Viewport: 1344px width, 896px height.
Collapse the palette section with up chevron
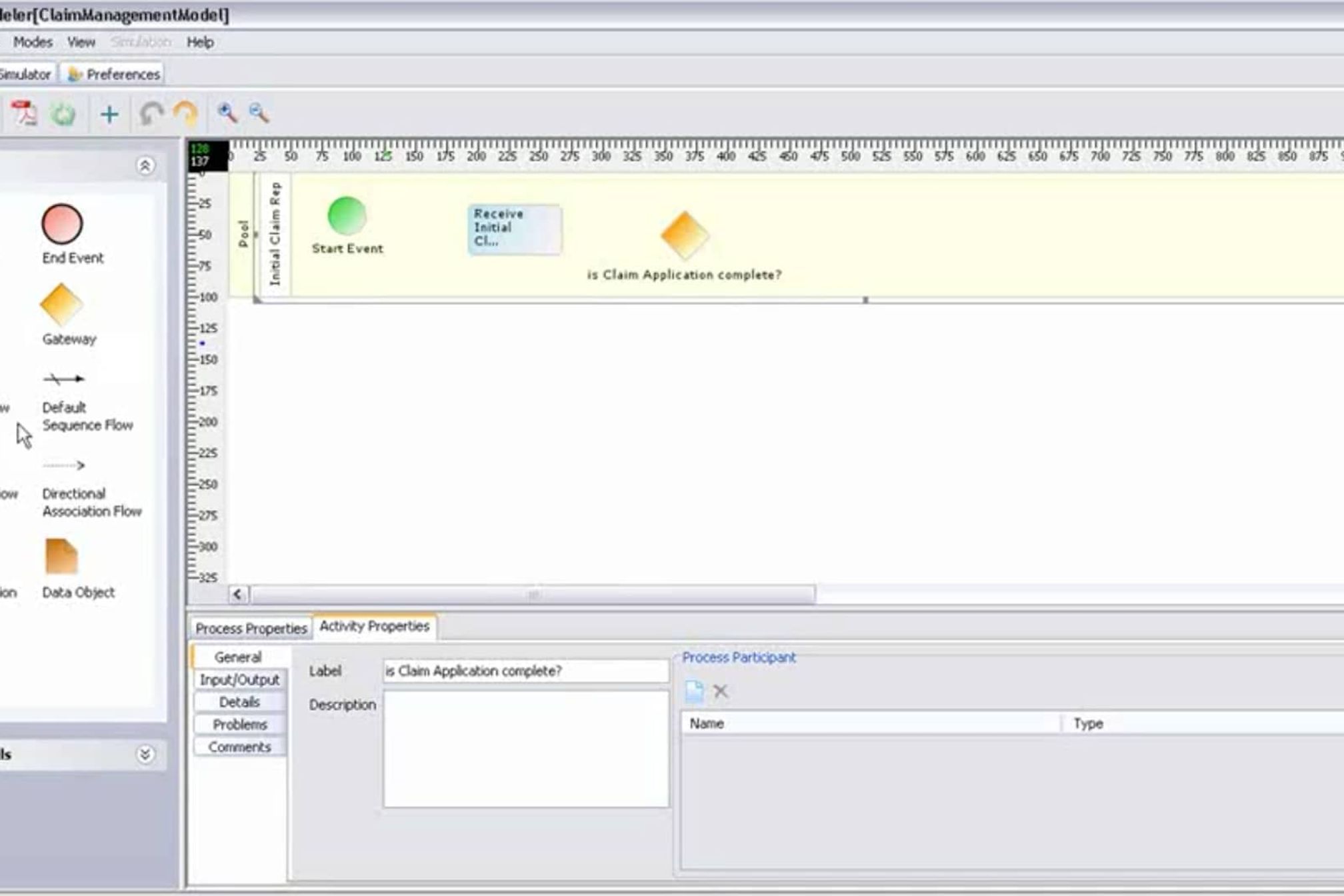(x=145, y=165)
